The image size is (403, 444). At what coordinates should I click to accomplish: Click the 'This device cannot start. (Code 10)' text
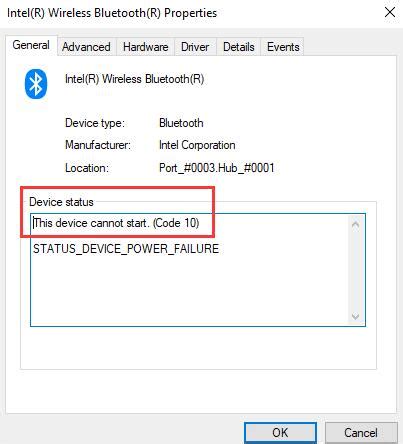tap(116, 223)
